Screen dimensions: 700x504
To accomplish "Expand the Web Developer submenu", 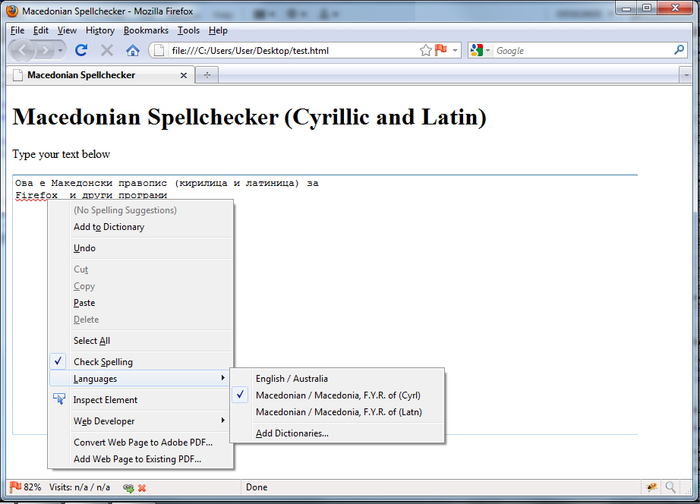I will point(141,421).
